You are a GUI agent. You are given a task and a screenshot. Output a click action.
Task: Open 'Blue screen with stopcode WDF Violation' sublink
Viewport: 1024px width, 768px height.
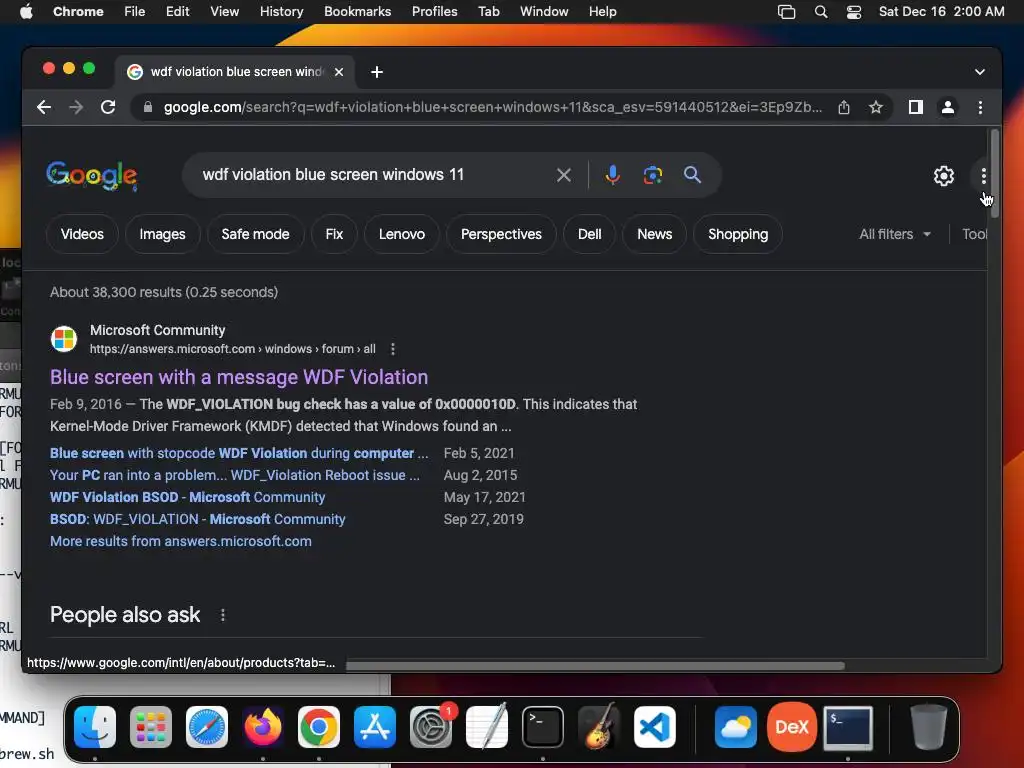(x=239, y=453)
